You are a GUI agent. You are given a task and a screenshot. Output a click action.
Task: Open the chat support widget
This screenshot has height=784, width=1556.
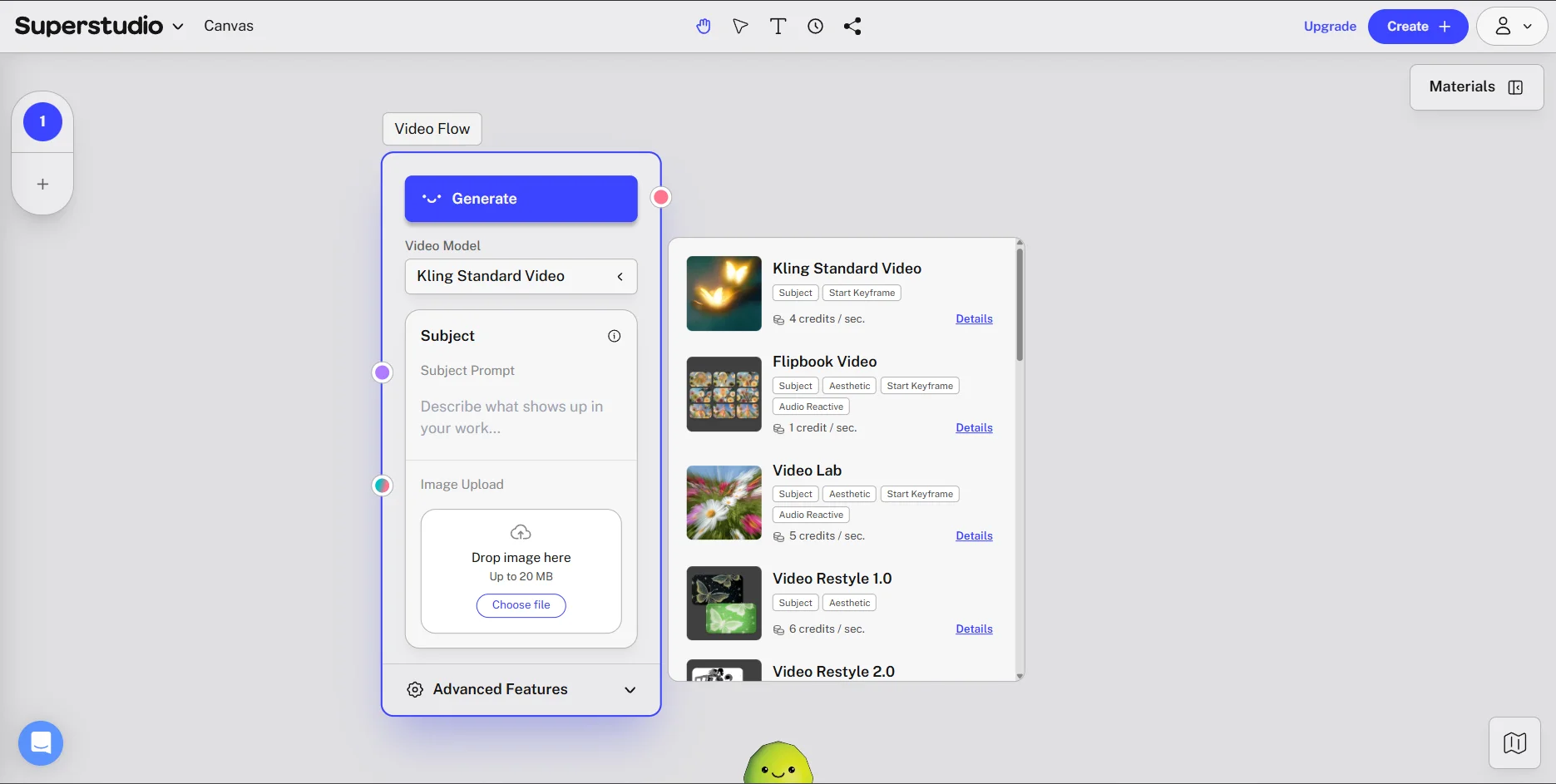tap(41, 743)
